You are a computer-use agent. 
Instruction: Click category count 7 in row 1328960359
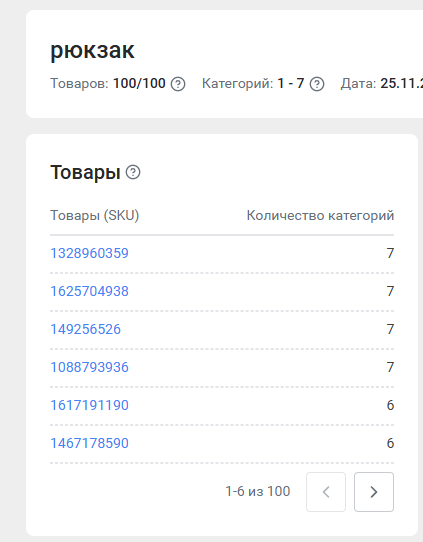point(390,253)
